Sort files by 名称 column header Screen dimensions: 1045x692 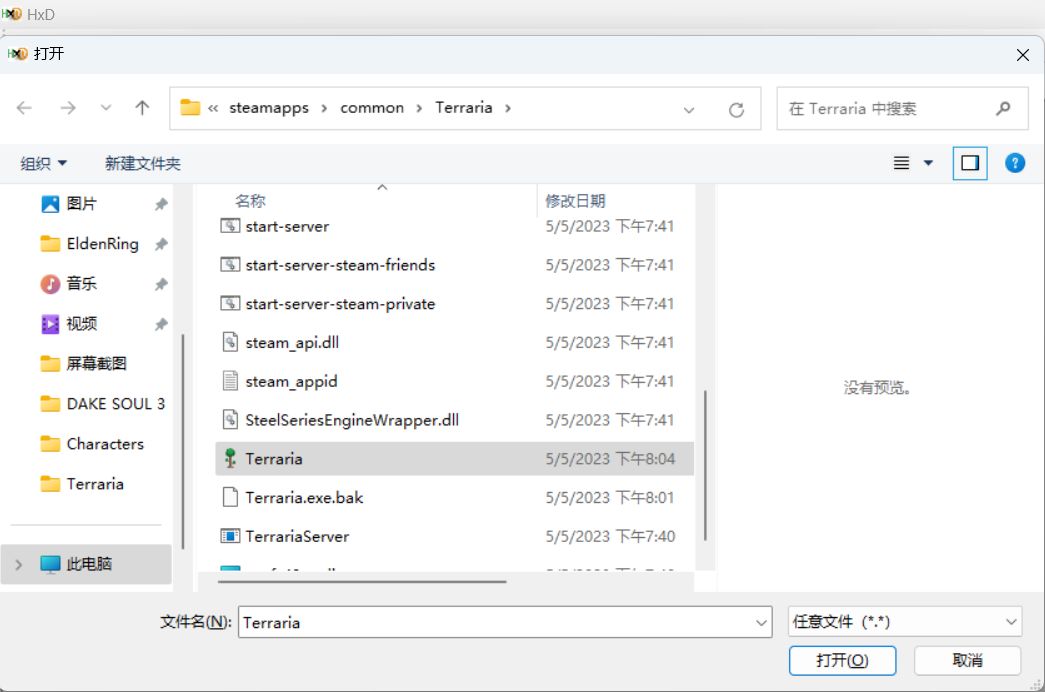[250, 201]
